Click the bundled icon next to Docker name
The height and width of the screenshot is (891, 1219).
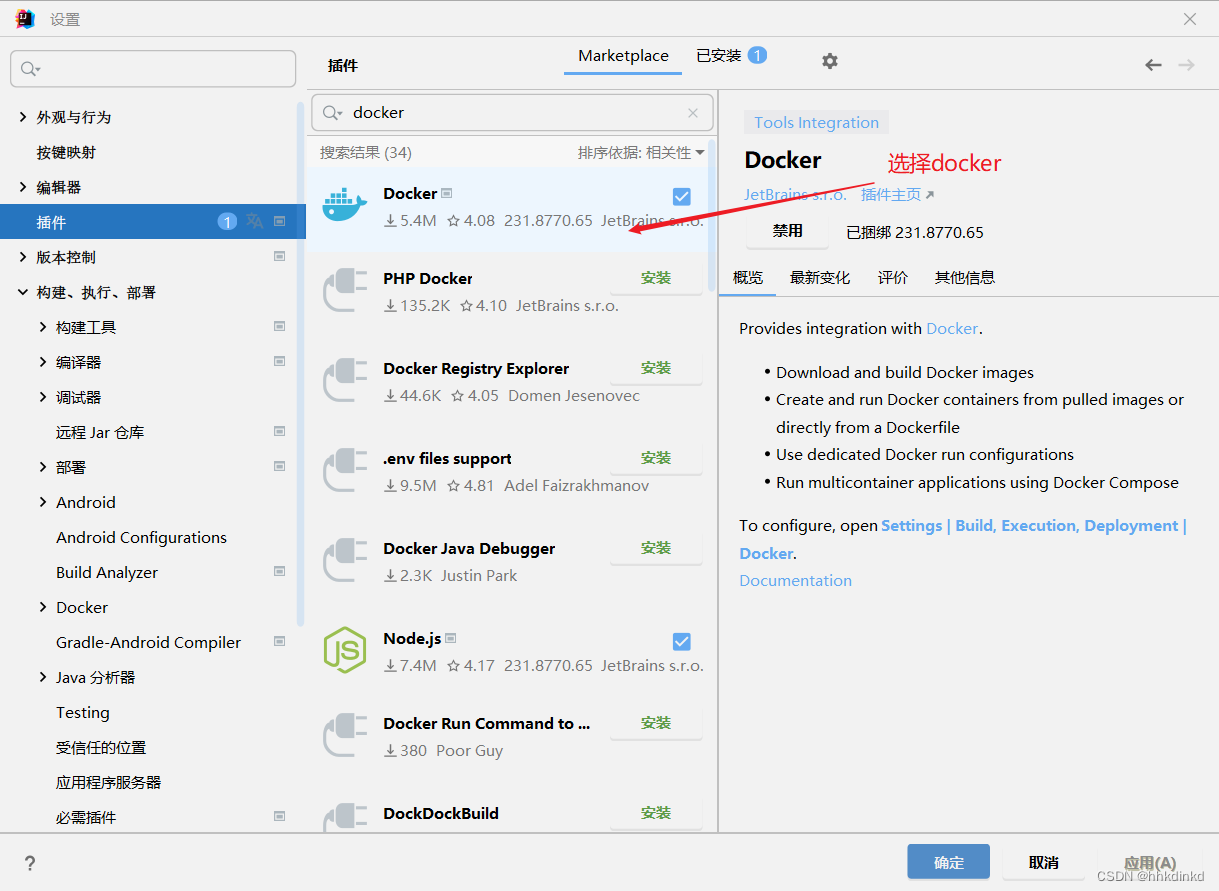point(447,193)
